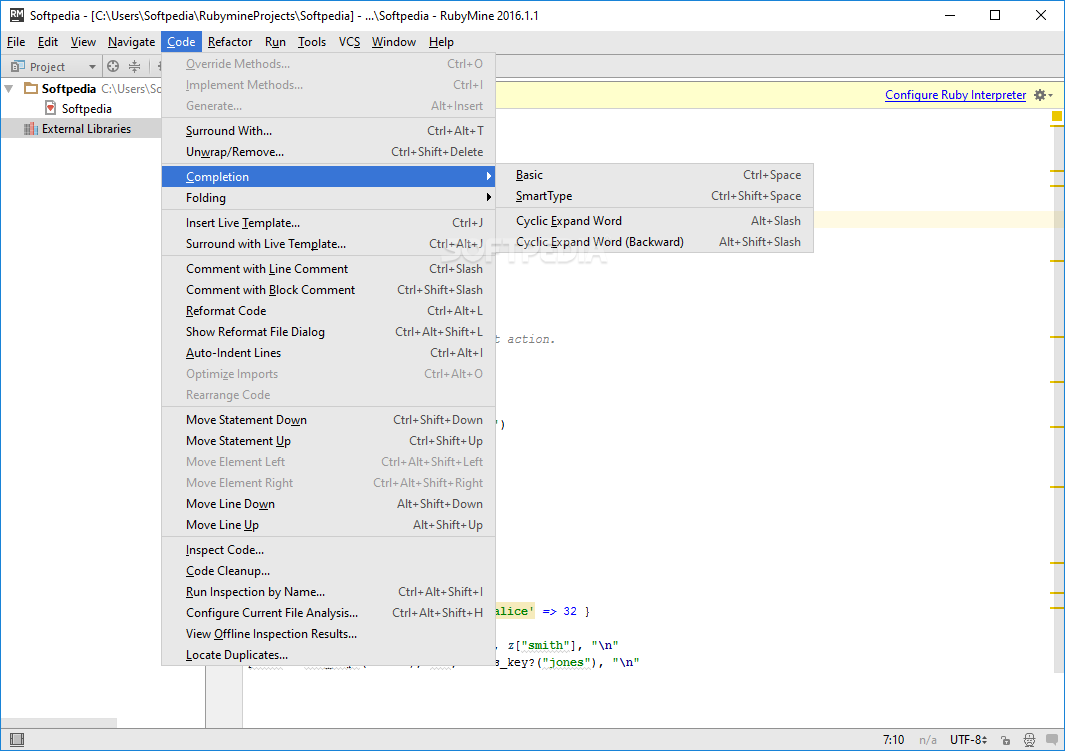The width and height of the screenshot is (1065, 751).
Task: Select Basic completion
Action: coord(655,175)
